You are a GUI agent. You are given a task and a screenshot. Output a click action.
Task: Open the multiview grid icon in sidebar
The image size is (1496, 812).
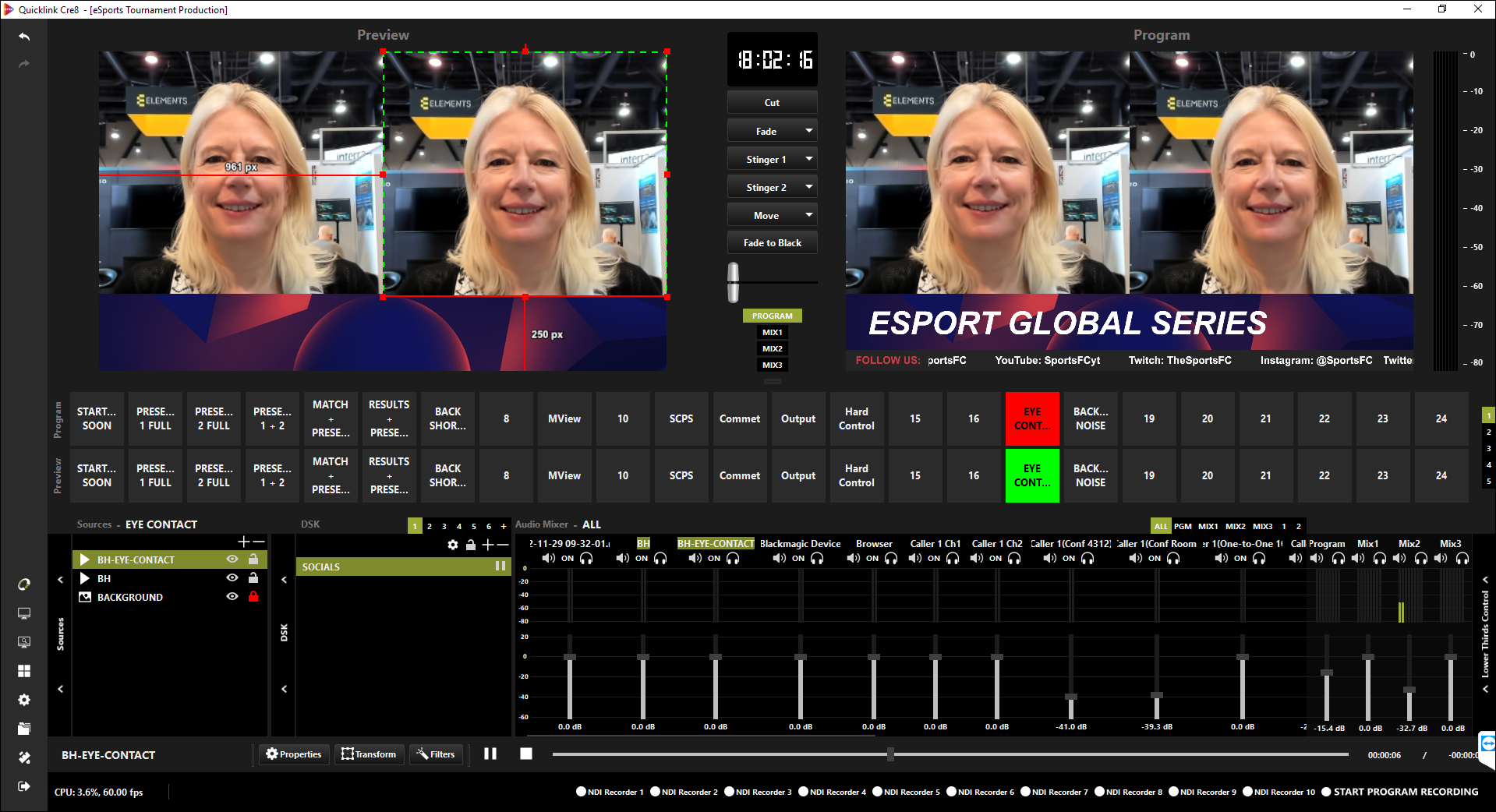pos(24,671)
